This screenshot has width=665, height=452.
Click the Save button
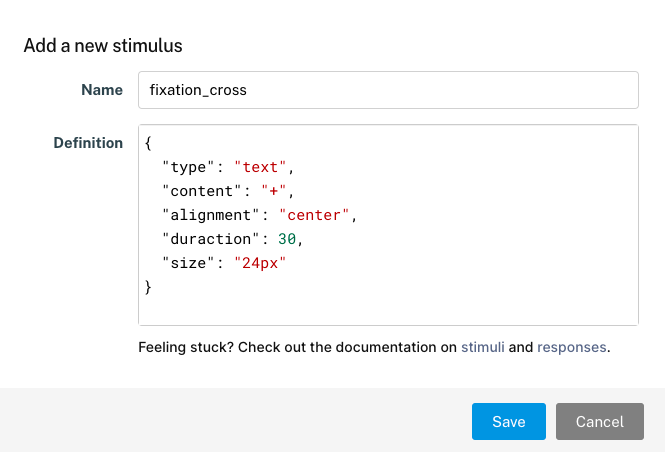pyautogui.click(x=509, y=421)
